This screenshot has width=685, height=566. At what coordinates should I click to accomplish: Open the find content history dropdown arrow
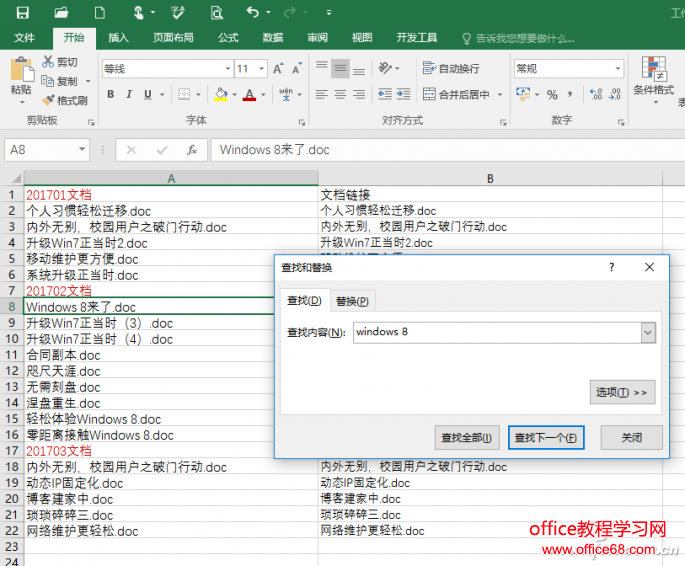click(x=648, y=332)
